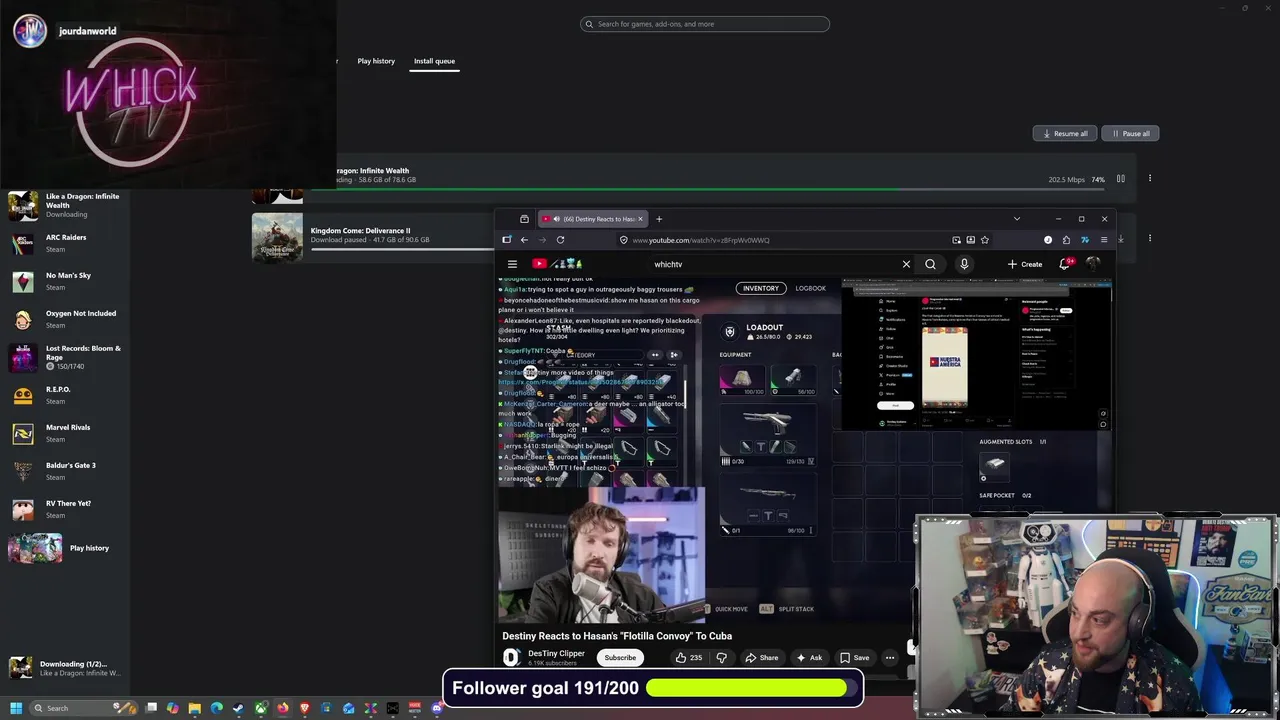Select RV There Yet? in sidebar
This screenshot has height=720, width=1280.
[x=65, y=509]
